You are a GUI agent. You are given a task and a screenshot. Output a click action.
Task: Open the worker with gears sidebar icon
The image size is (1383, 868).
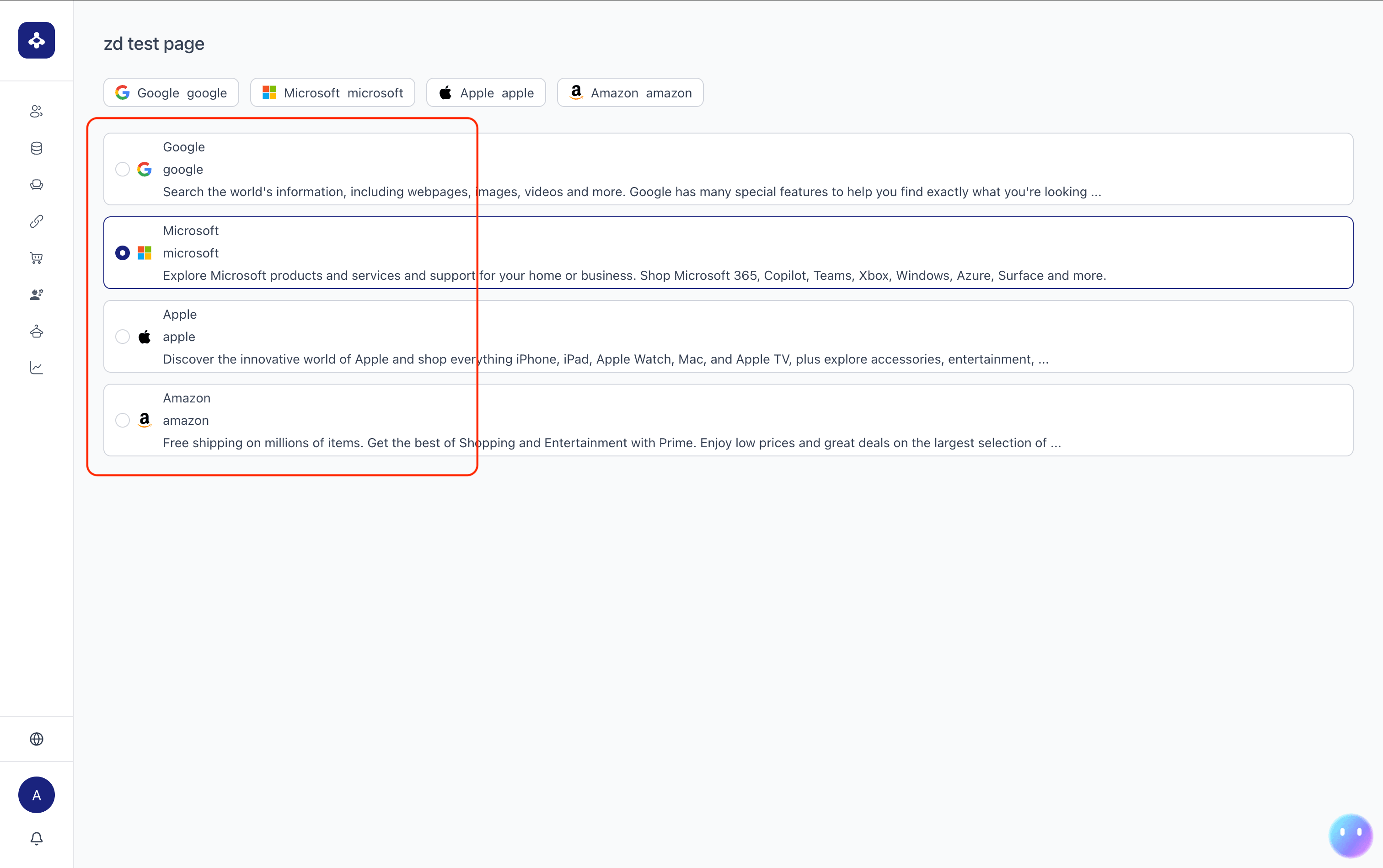(x=37, y=295)
